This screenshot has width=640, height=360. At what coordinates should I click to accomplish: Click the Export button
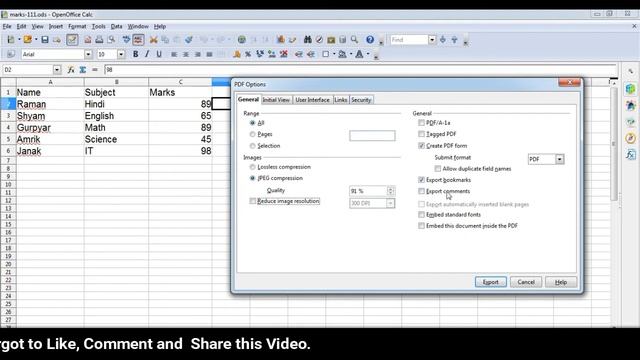(x=491, y=282)
